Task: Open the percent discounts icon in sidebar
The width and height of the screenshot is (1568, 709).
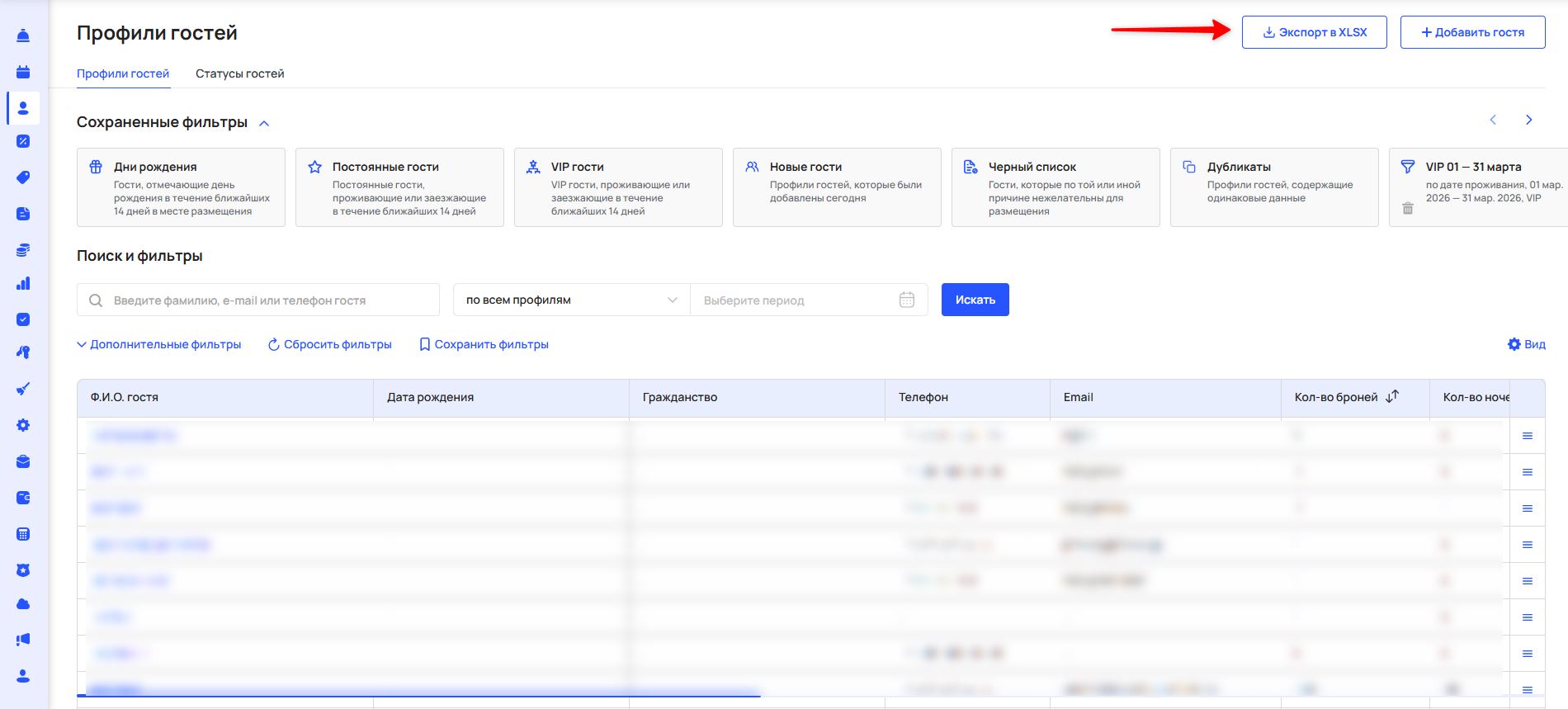Action: 23,141
